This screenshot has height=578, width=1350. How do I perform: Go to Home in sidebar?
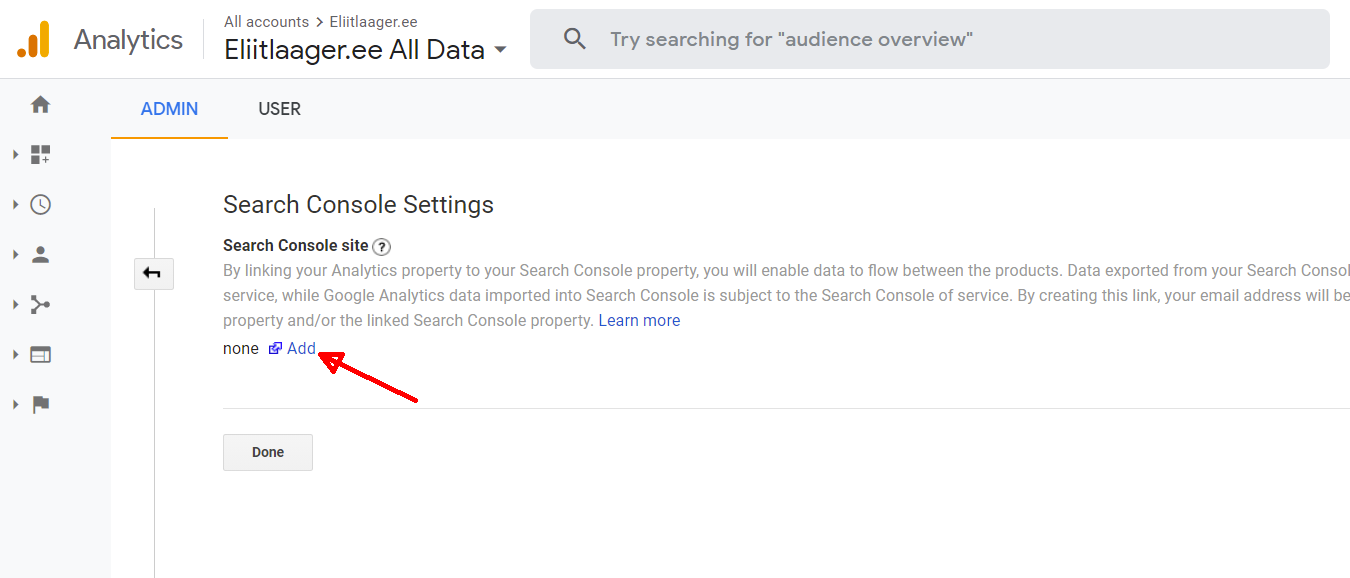(x=40, y=105)
